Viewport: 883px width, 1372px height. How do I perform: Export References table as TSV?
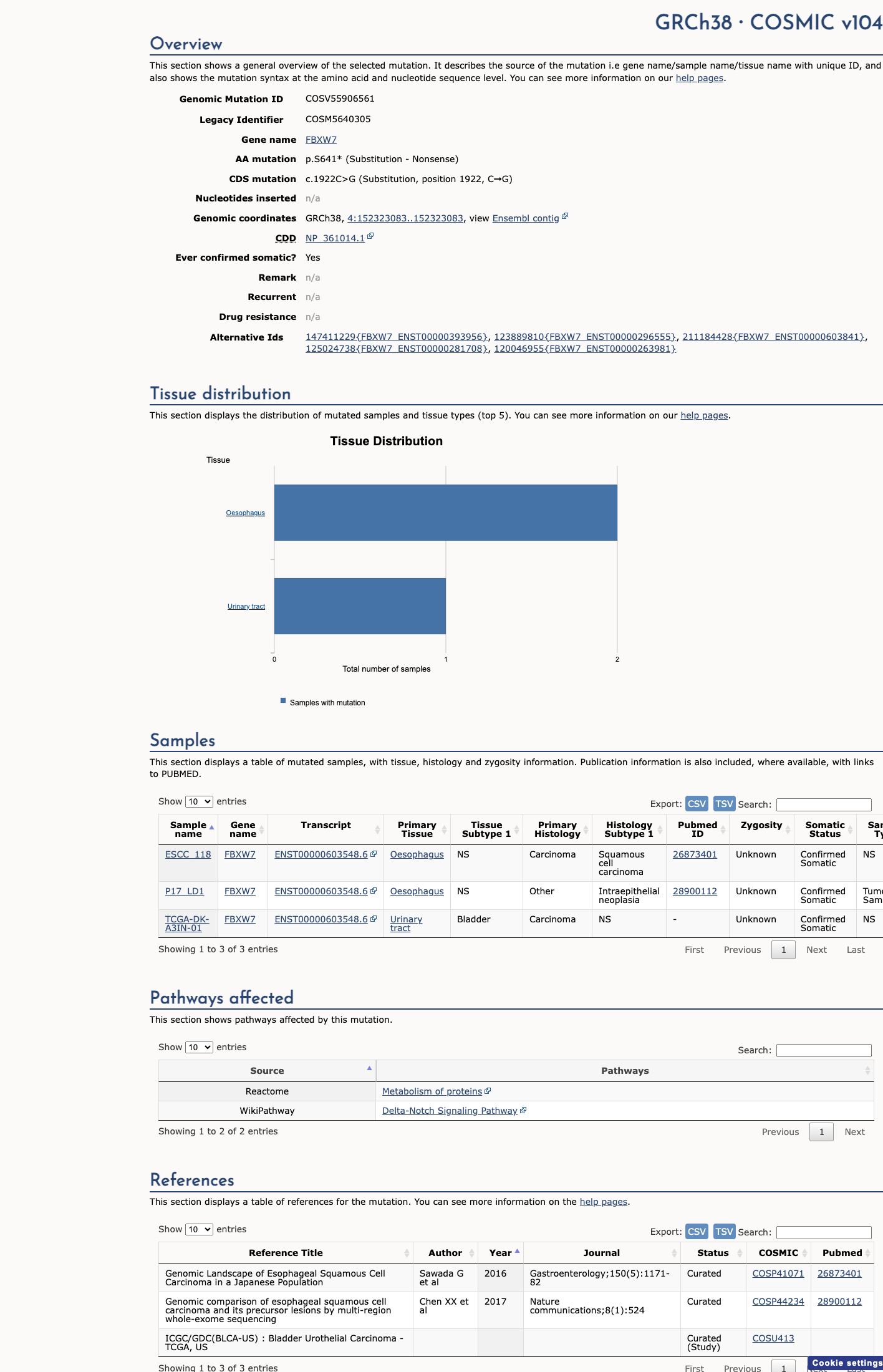coord(724,1232)
